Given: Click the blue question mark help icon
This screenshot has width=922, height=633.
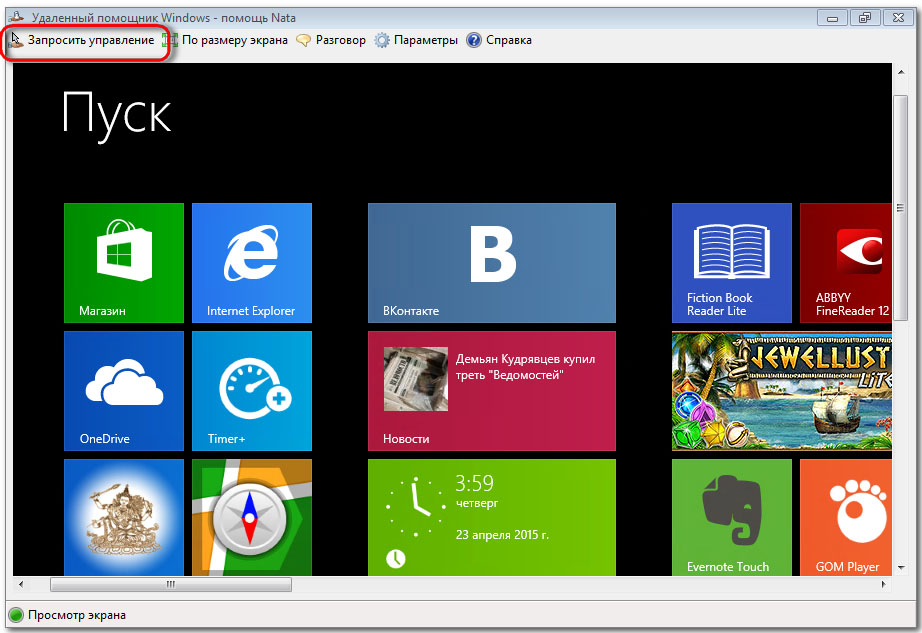Looking at the screenshot, I should click(x=473, y=40).
